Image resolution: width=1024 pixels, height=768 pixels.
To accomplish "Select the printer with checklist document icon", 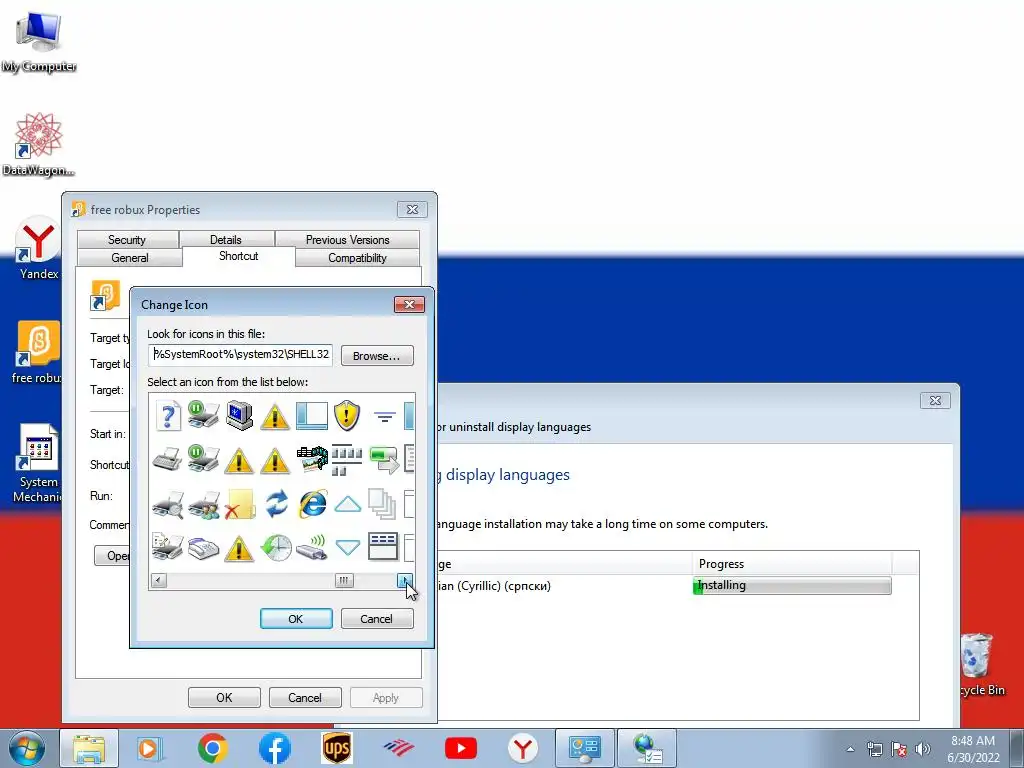I will [x=168, y=547].
